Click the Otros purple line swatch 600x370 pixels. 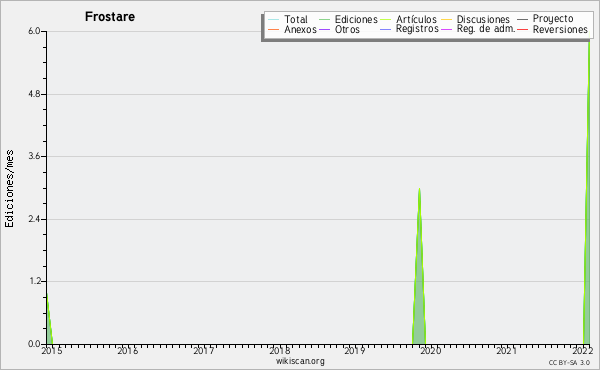point(324,29)
